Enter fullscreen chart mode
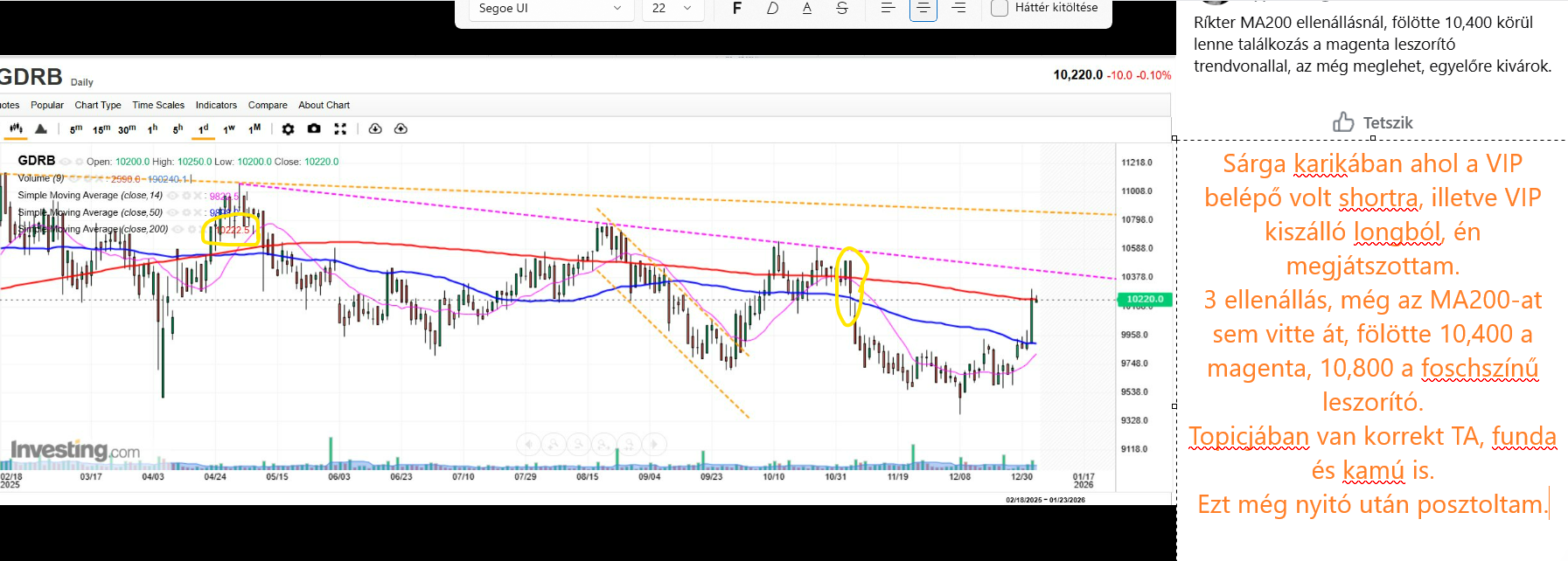This screenshot has width=1568, height=561. [340, 129]
